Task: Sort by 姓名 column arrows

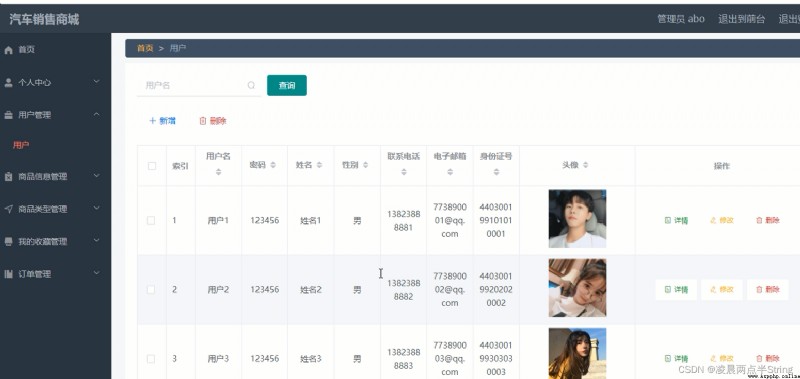Action: click(x=319, y=165)
